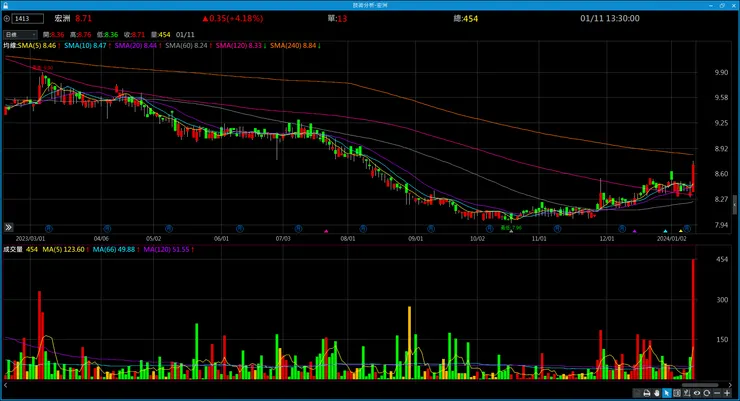Click the pink triangle marker before 08/01
The height and width of the screenshot is (401, 740).
(x=326, y=231)
